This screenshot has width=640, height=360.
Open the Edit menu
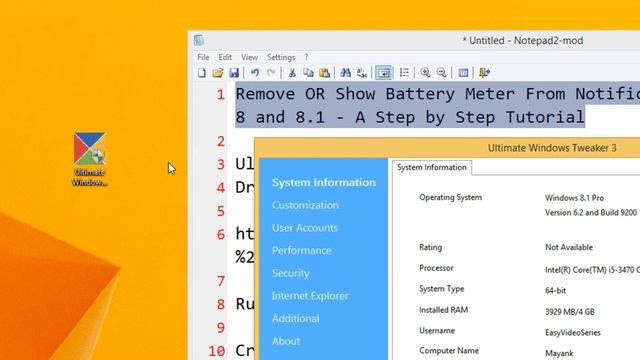(x=225, y=57)
